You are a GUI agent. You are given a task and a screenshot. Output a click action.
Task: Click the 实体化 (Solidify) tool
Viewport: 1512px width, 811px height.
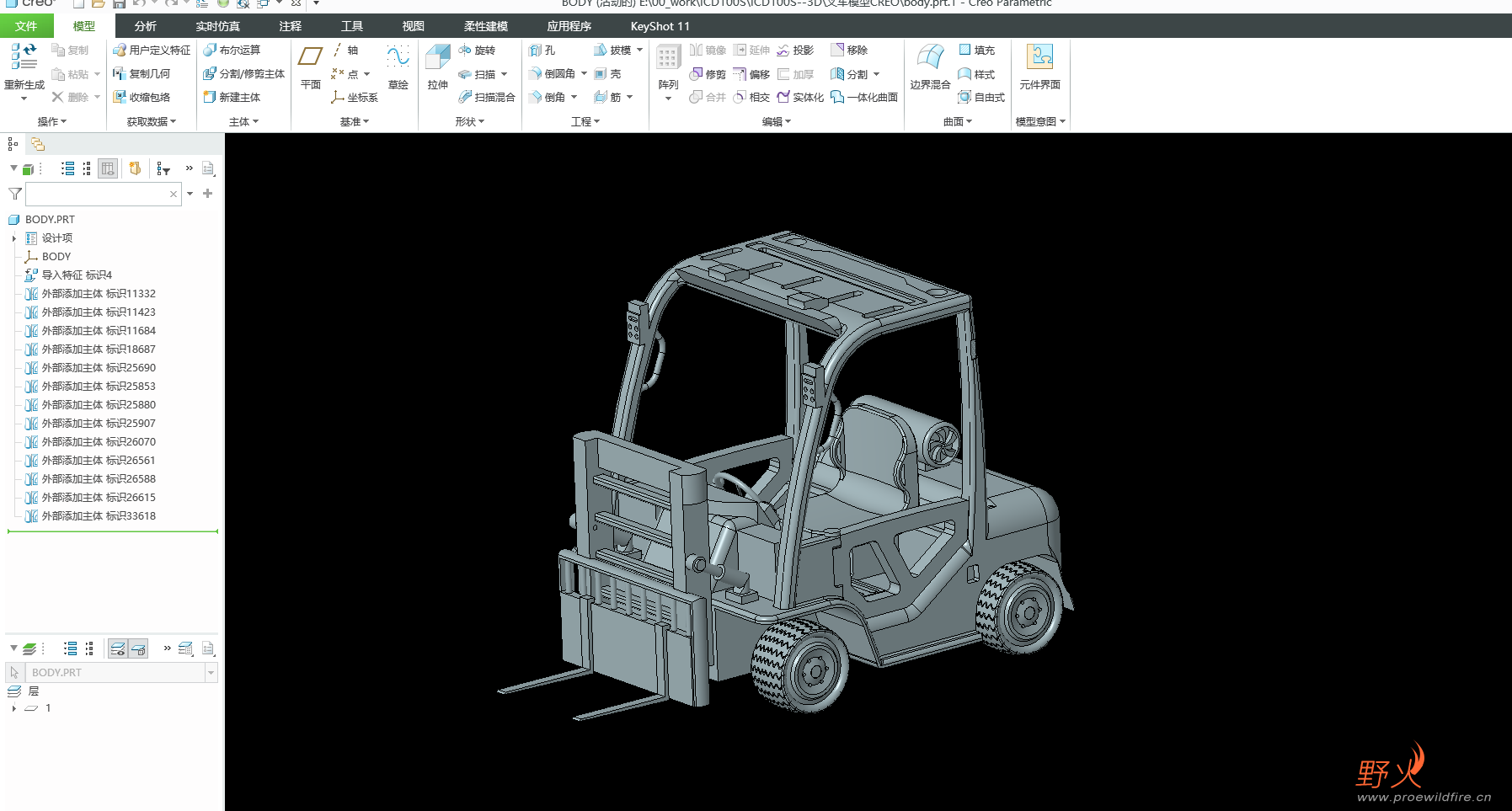tap(800, 98)
